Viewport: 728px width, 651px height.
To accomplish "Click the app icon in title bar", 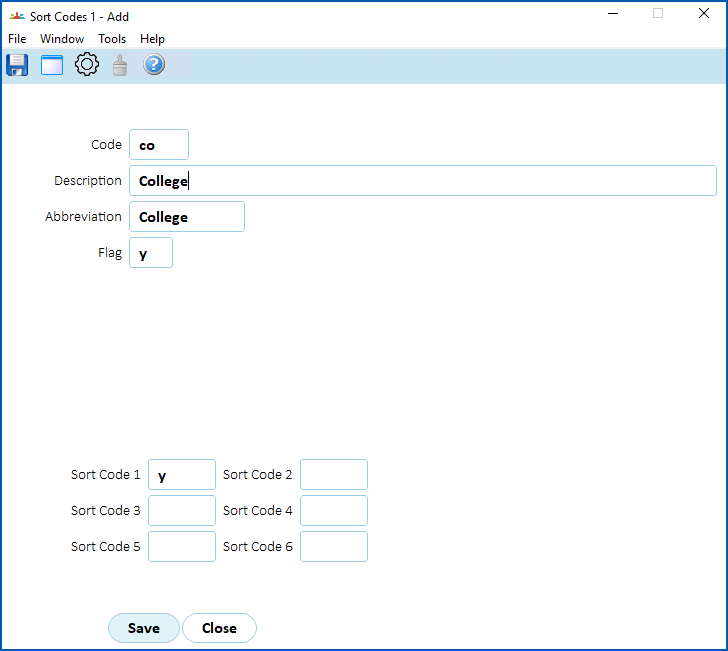I will pos(17,16).
